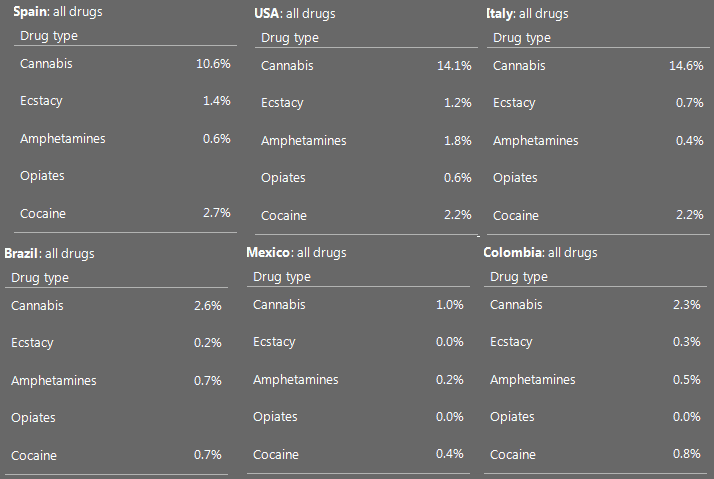The image size is (714, 479).
Task: Select Drug type header in Colombia table
Action: click(519, 277)
